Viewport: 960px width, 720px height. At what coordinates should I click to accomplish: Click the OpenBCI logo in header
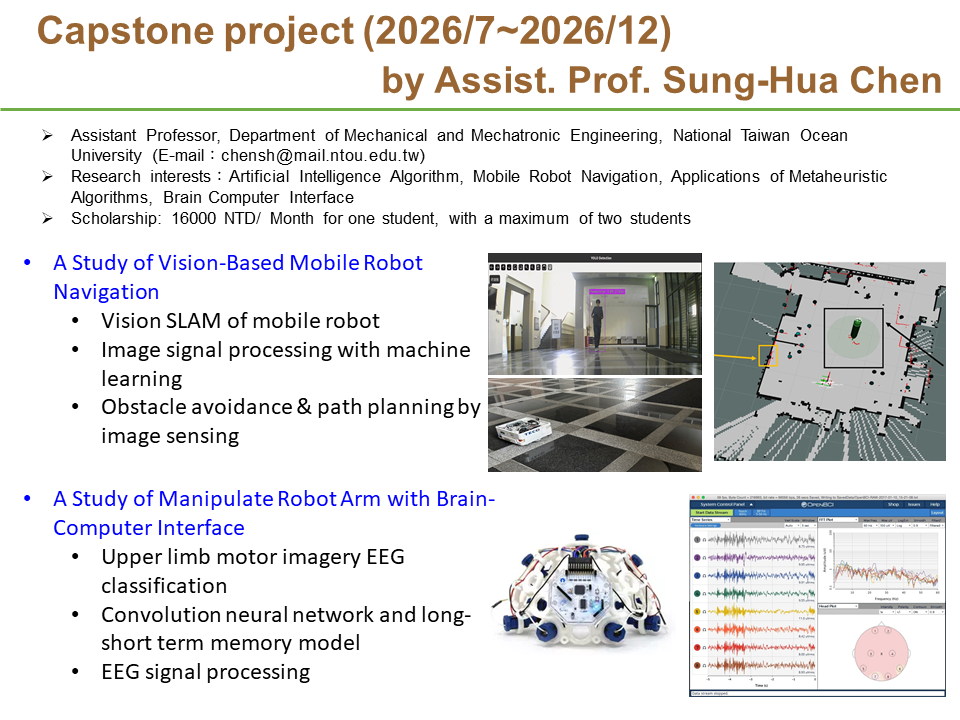point(817,504)
